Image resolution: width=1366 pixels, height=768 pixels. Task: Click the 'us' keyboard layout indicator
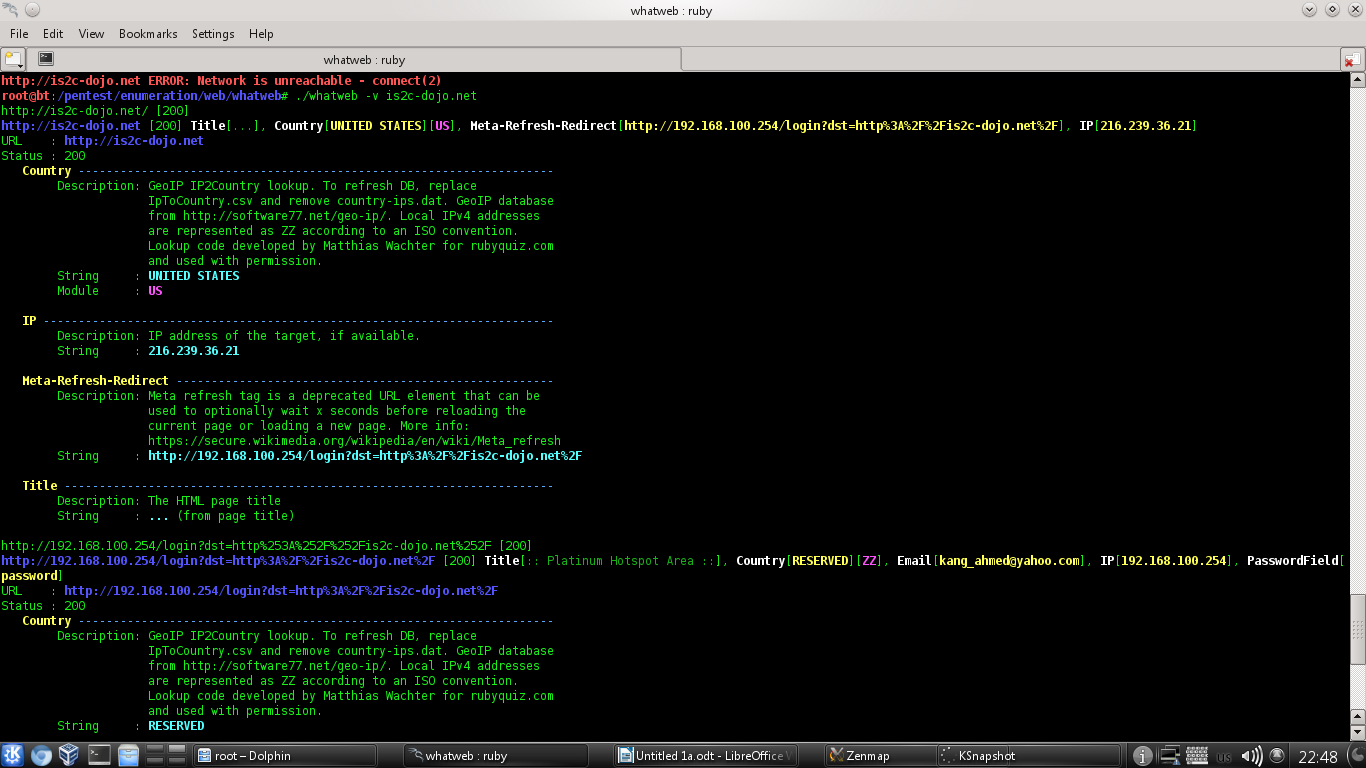(x=1224, y=757)
